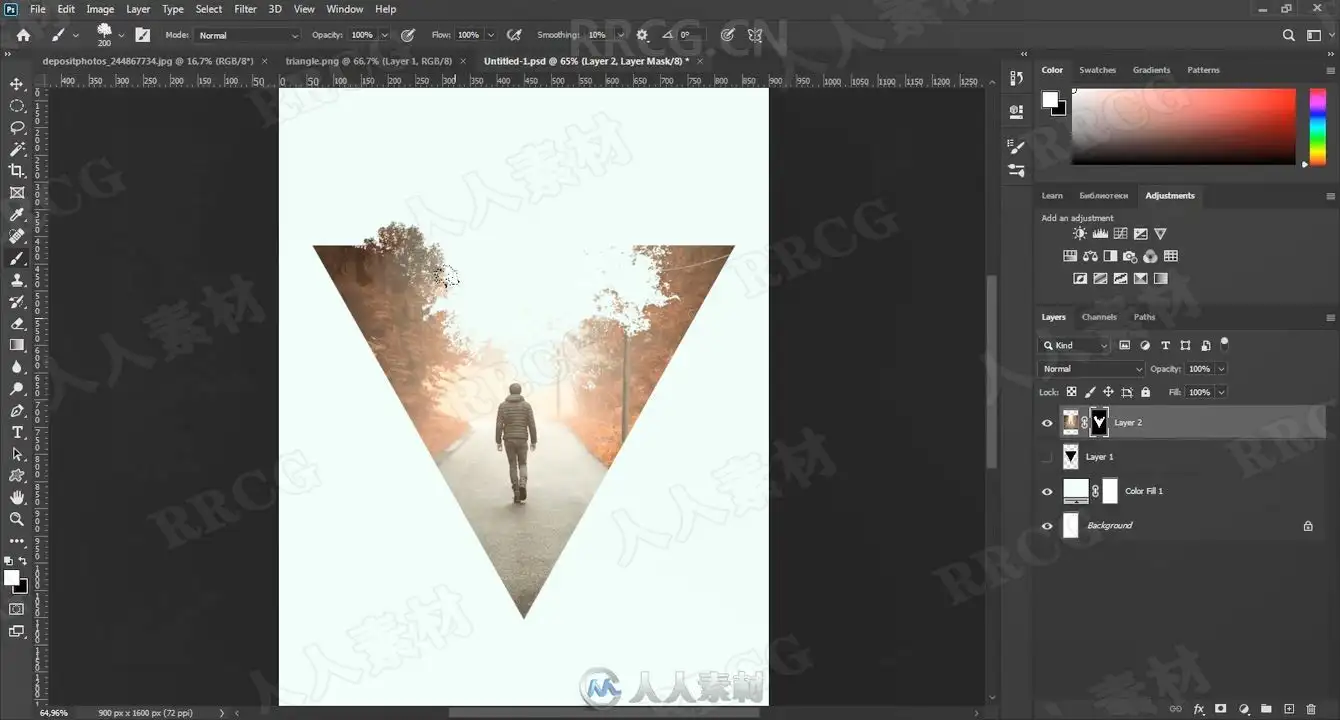Select the Blur tool

(17, 367)
